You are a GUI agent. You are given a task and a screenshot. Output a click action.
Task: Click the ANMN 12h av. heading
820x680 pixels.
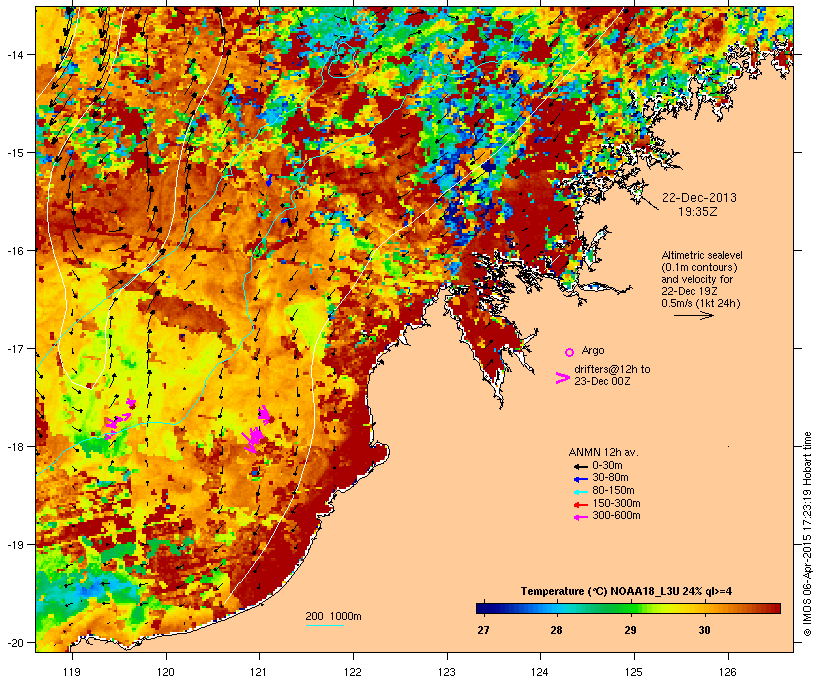(x=603, y=452)
